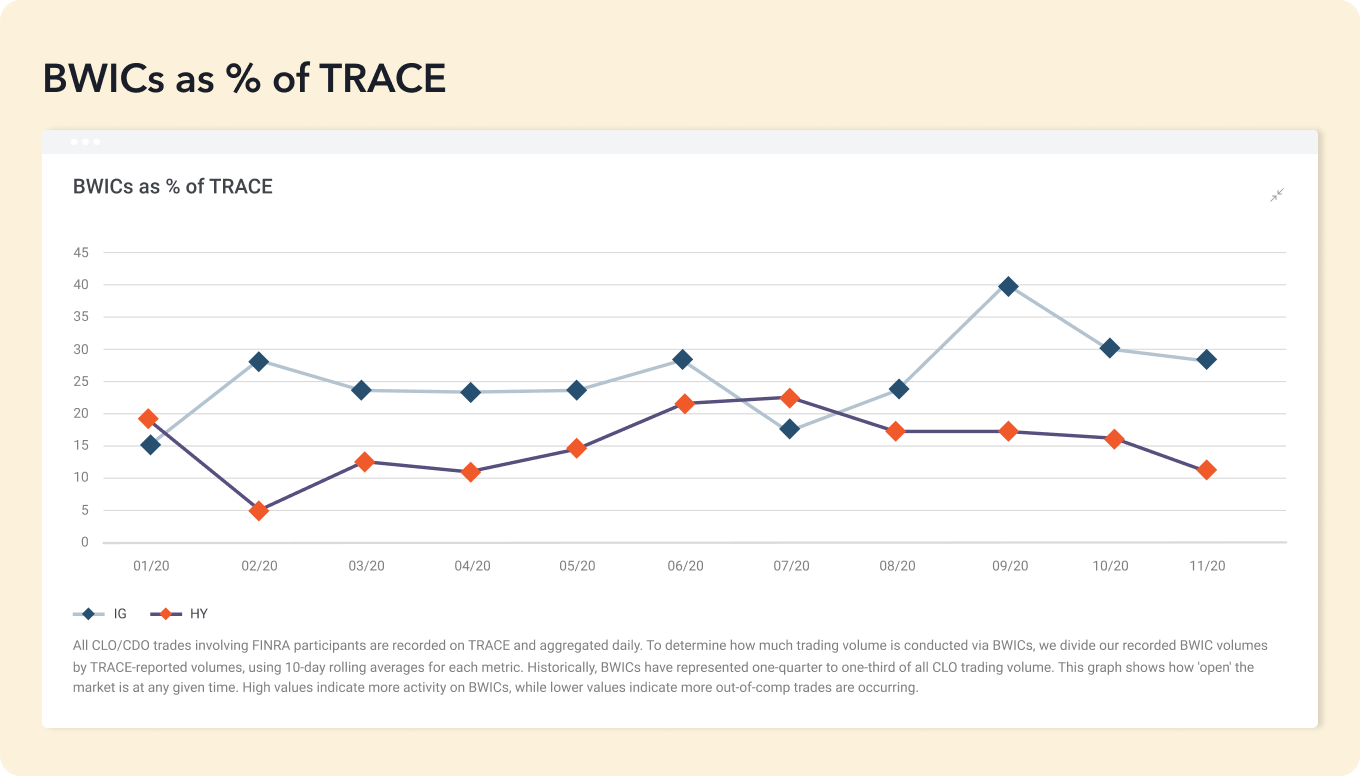
Task: Click the 05/20 x-axis label
Action: (577, 566)
